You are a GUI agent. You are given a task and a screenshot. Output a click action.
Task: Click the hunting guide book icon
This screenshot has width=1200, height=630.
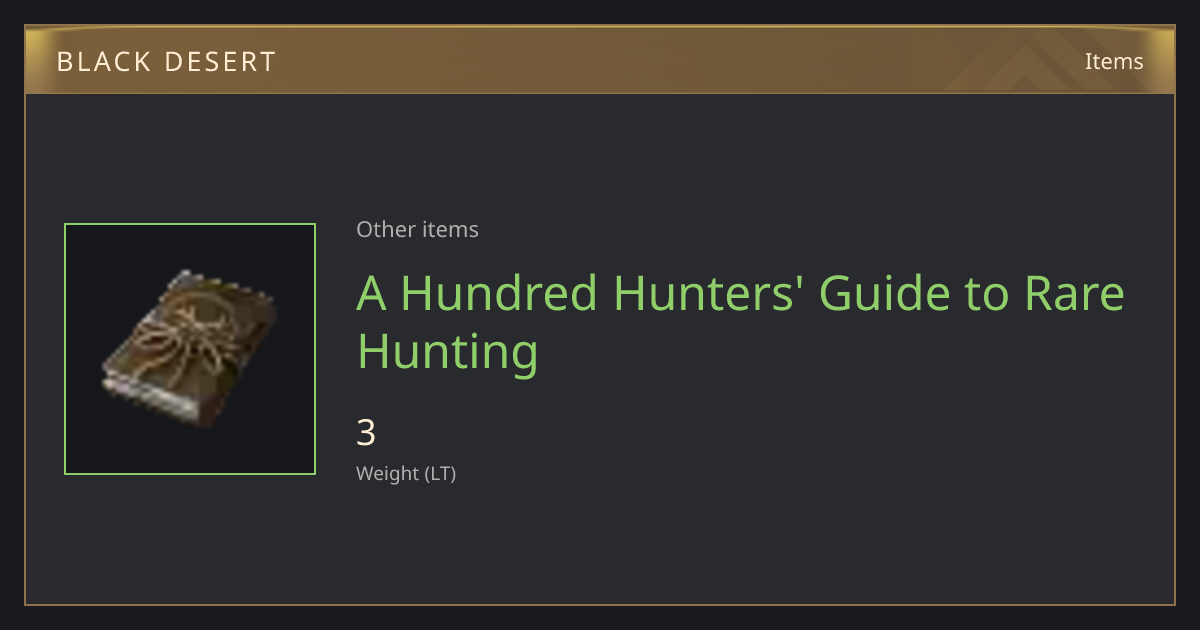[x=188, y=348]
